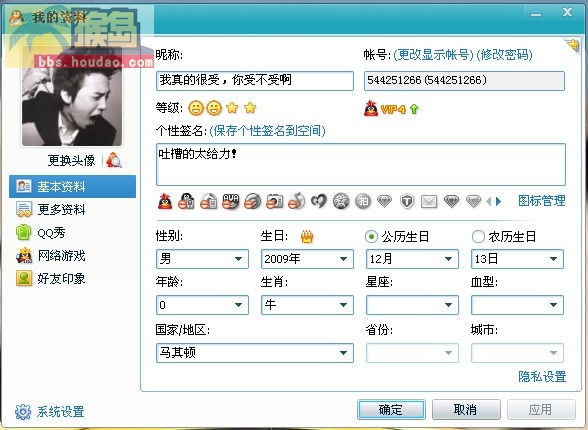Click the first smiley level icon

point(195,108)
